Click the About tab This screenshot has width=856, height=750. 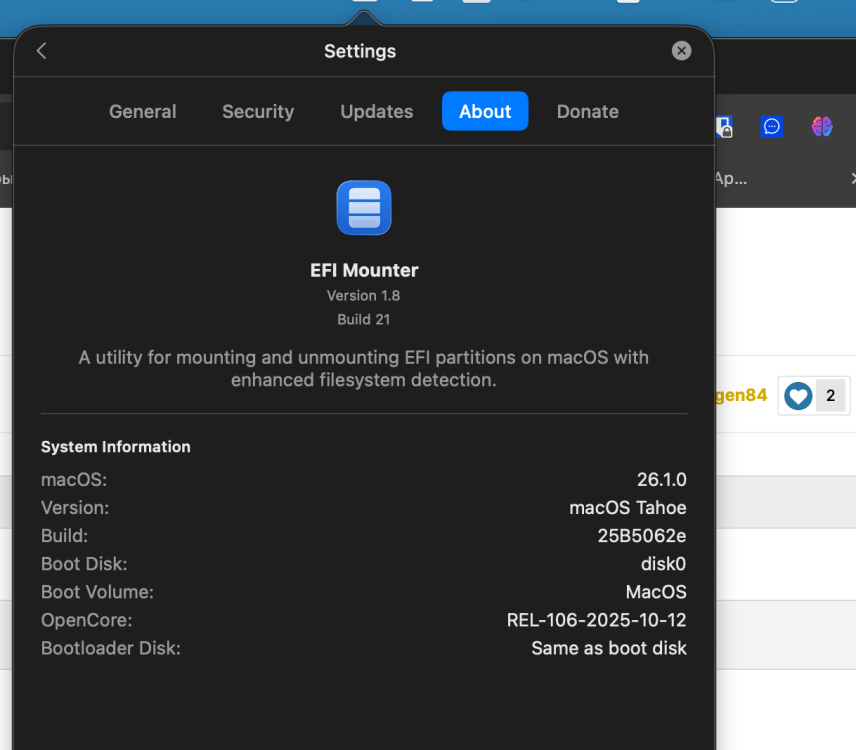485,111
